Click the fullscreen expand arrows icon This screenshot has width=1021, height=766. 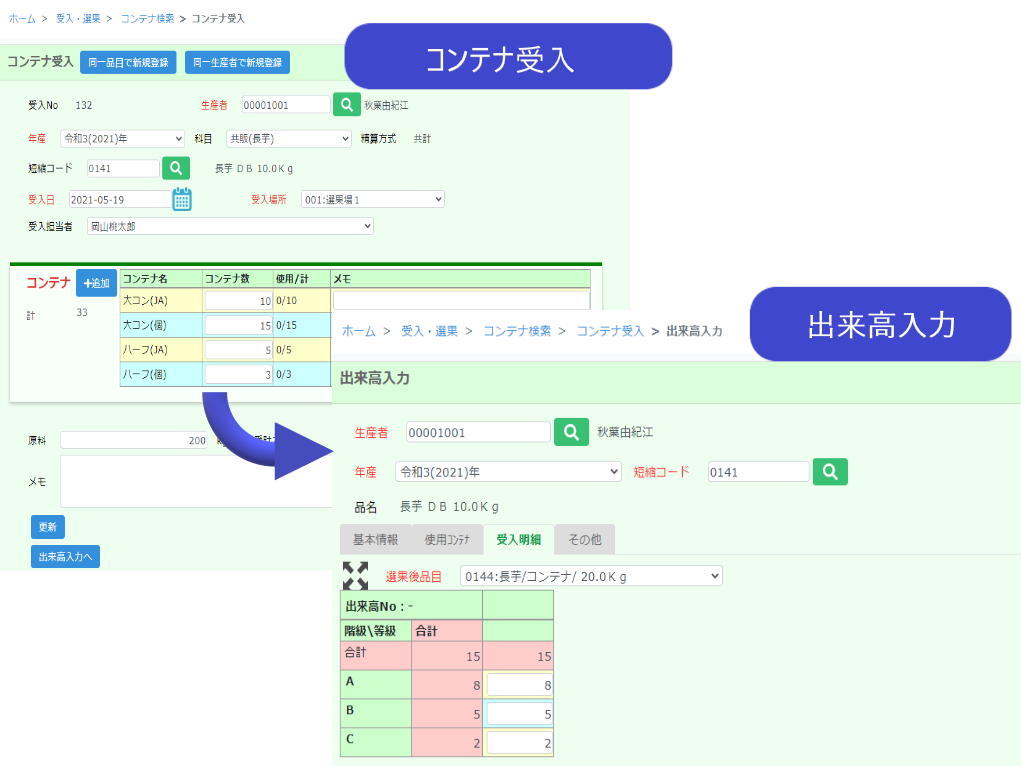coord(355,576)
